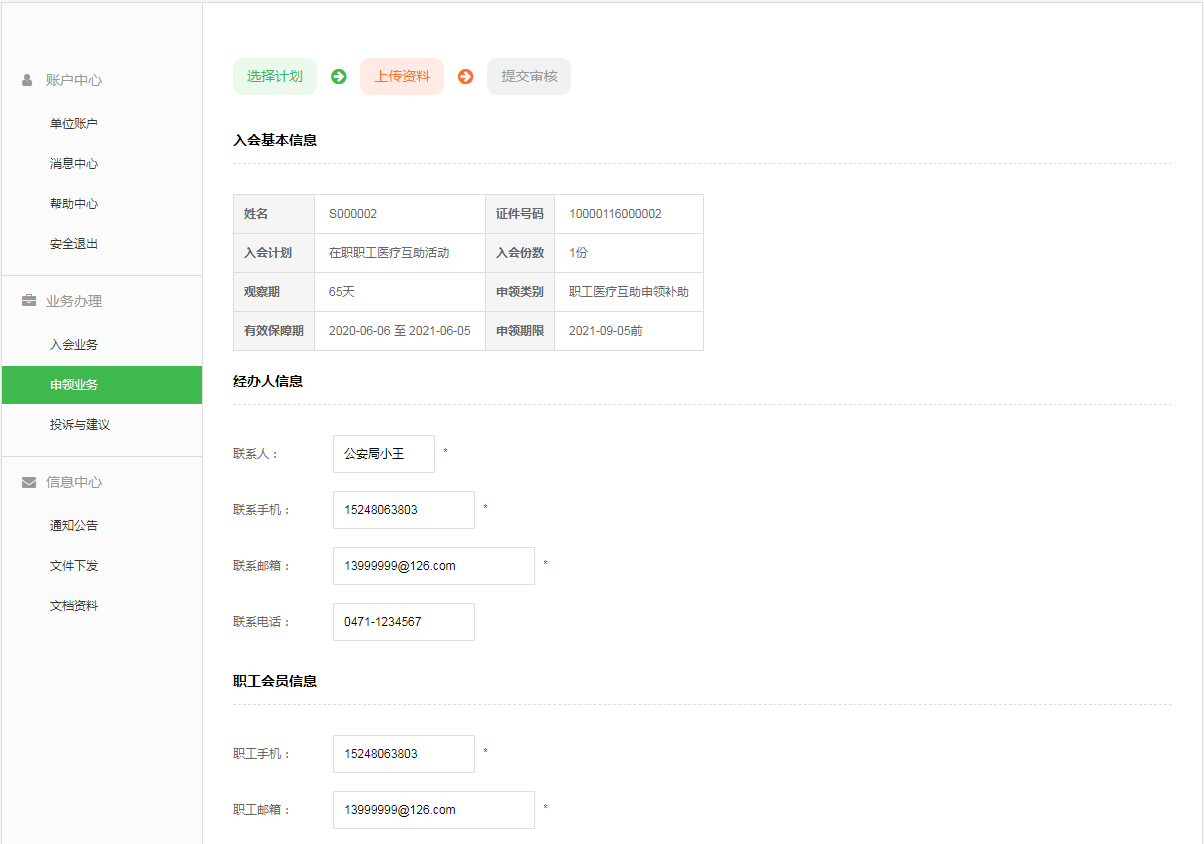This screenshot has width=1204, height=844.
Task: Click the envelope icon beside 信息中心
Action: pos(28,482)
